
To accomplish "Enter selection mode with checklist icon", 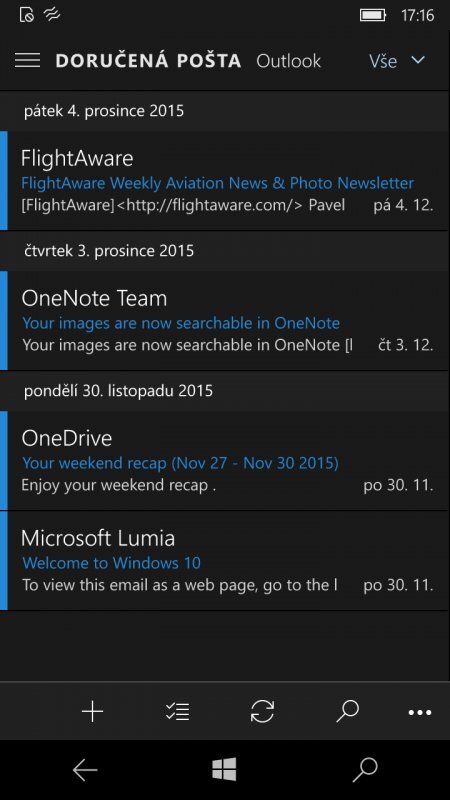I will coord(178,711).
